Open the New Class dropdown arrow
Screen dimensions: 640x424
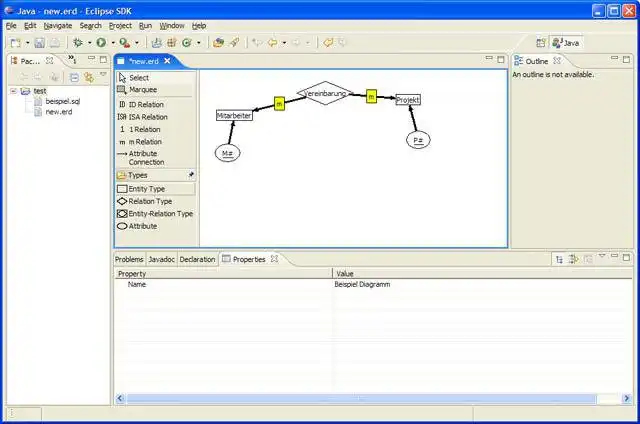(199, 42)
